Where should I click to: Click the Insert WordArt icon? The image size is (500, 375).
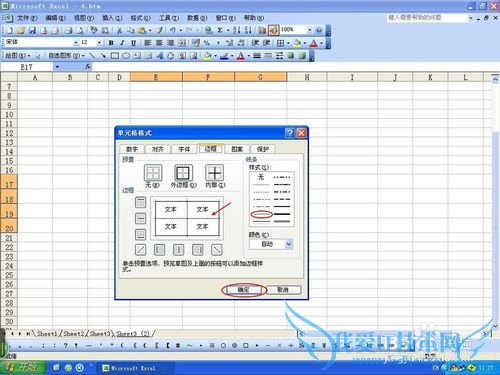pyautogui.click(x=160, y=56)
